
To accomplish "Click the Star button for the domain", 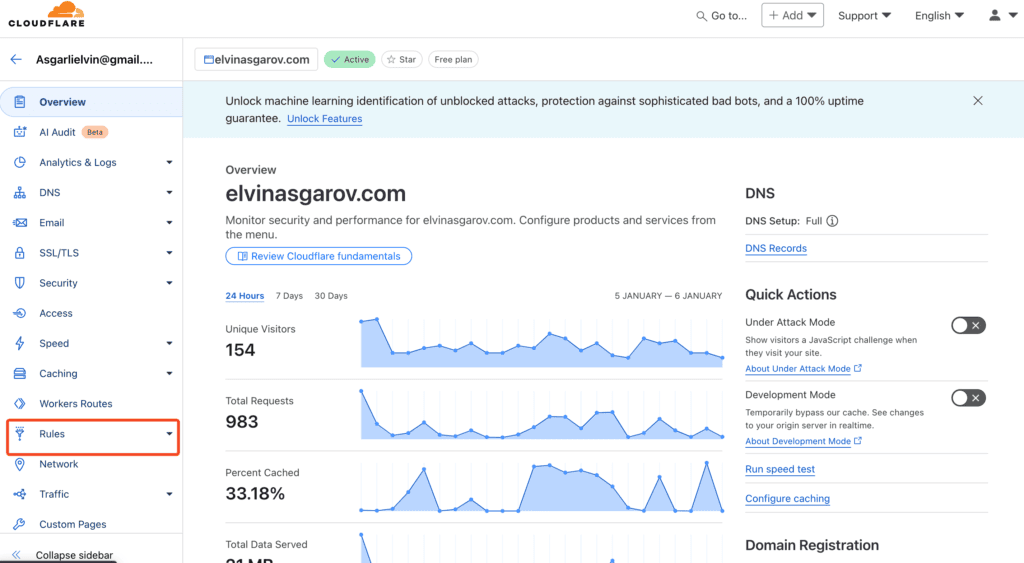I will pyautogui.click(x=402, y=59).
